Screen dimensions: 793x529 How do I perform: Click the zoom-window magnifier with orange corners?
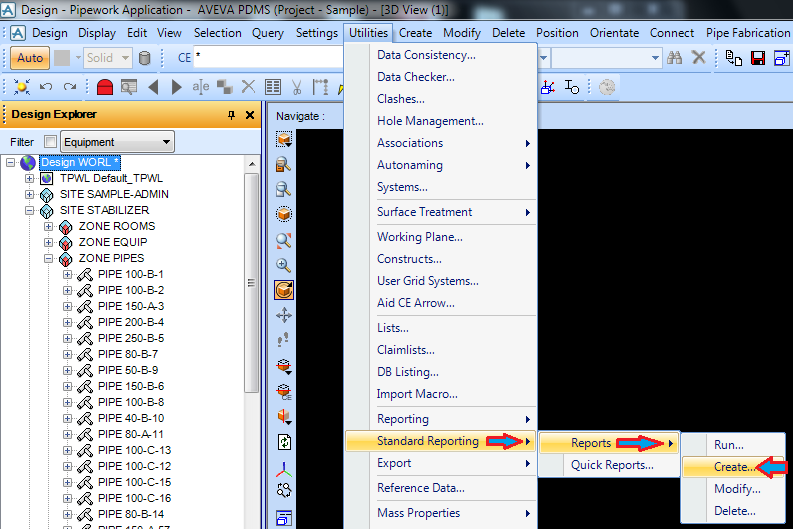coord(284,240)
